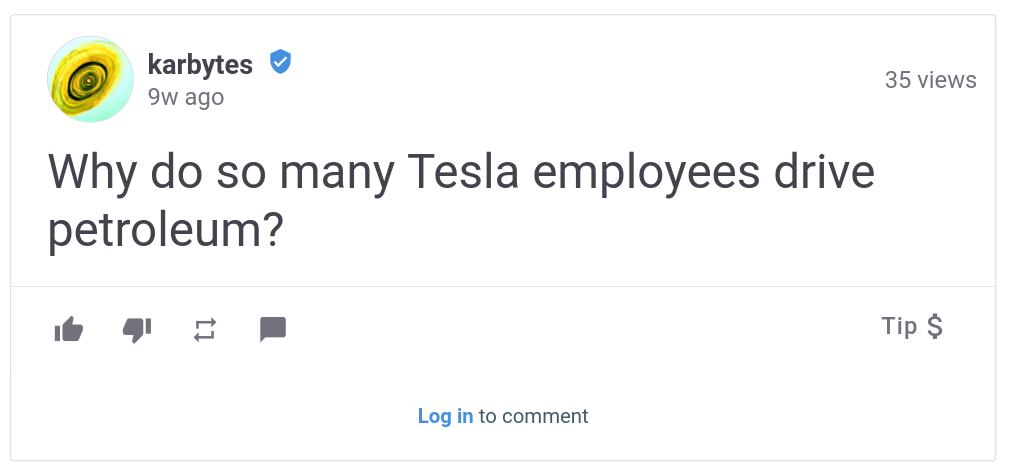Click the karbytes username
This screenshot has height=472, width=1013.
click(200, 64)
